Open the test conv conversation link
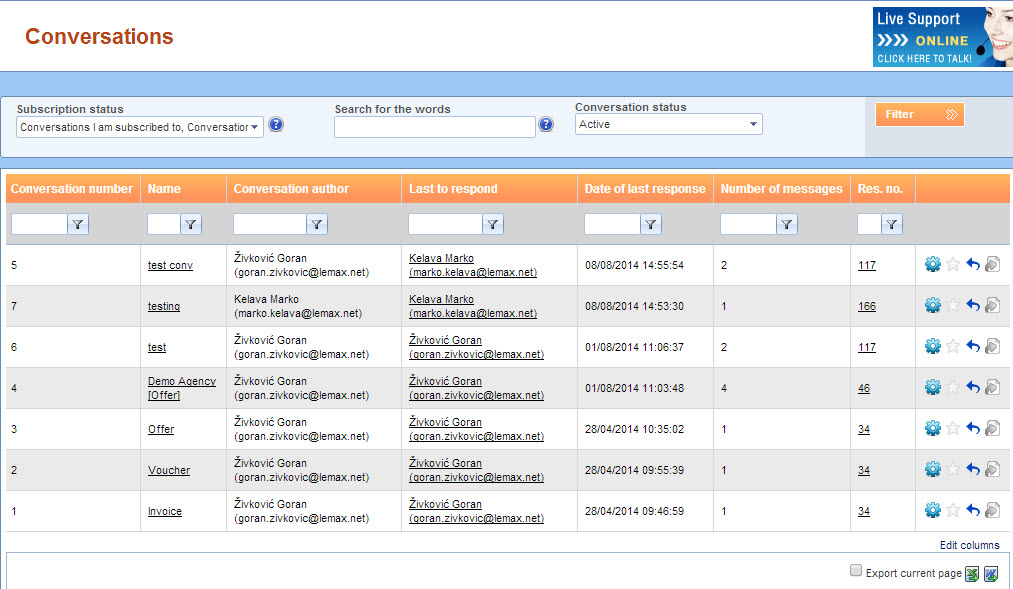Screen dimensions: 1013x589 pyautogui.click(x=170, y=265)
